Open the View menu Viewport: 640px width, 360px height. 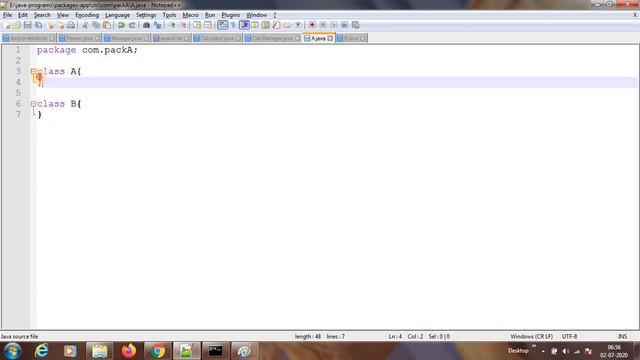pos(62,15)
